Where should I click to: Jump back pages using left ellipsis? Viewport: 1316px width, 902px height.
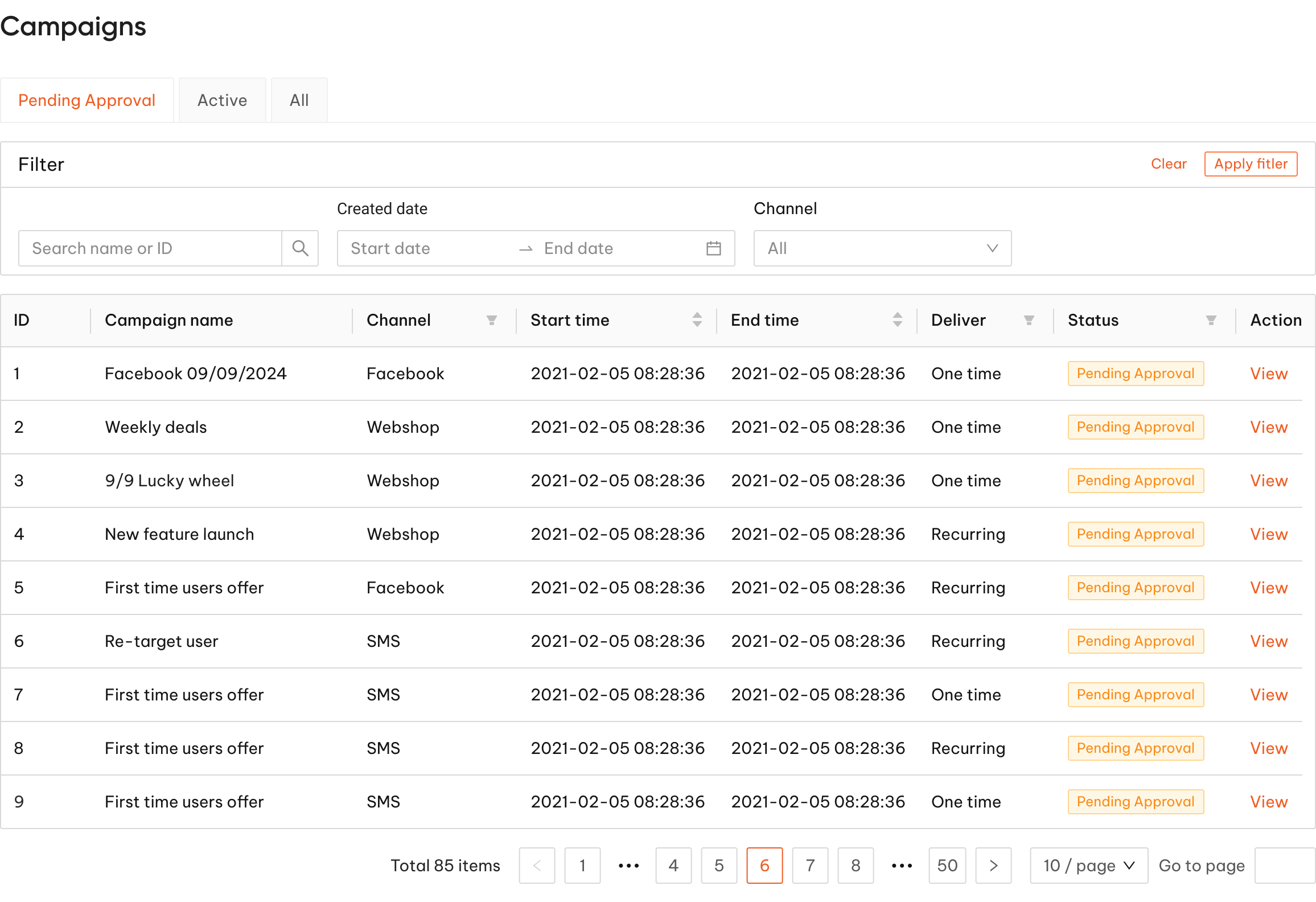628,866
